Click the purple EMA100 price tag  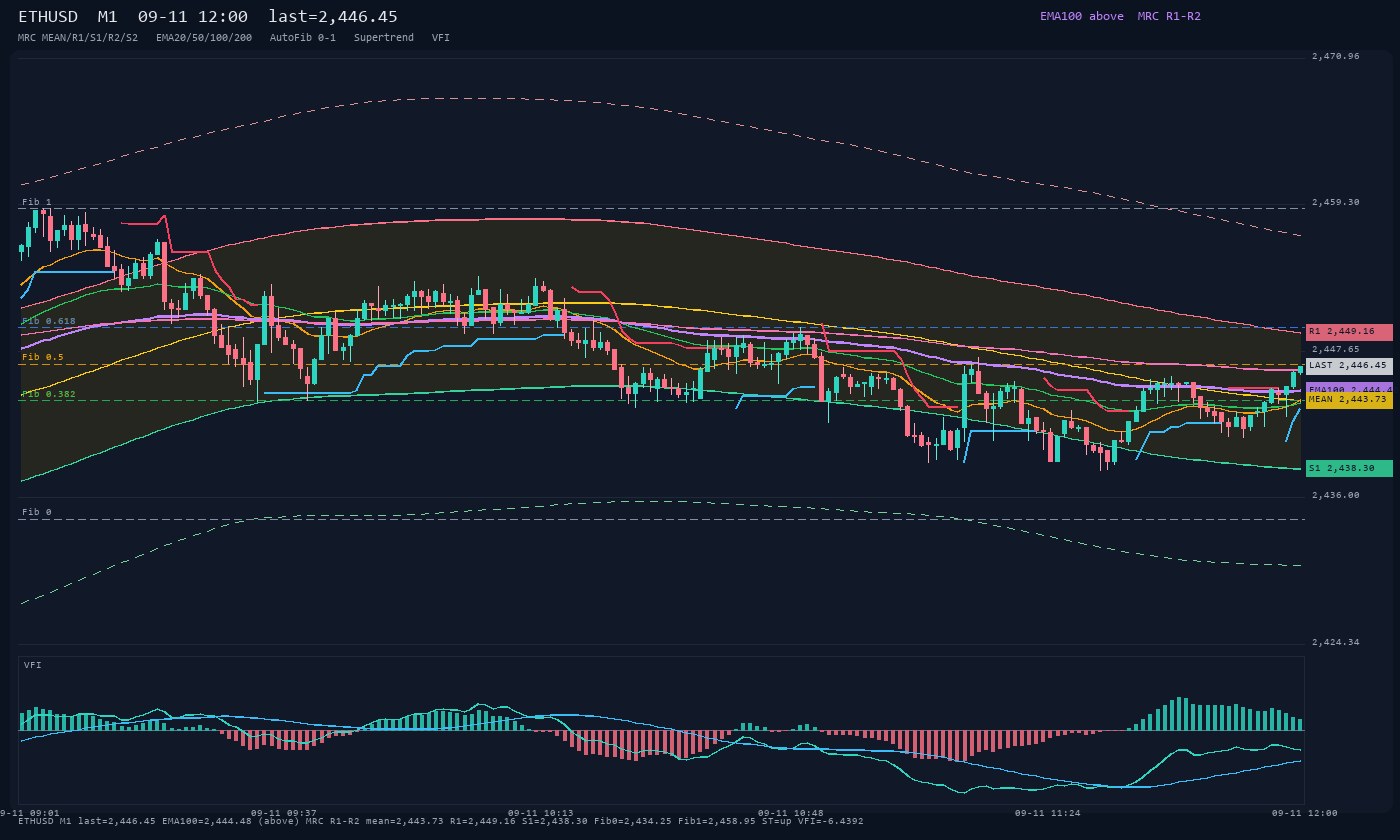click(1349, 389)
